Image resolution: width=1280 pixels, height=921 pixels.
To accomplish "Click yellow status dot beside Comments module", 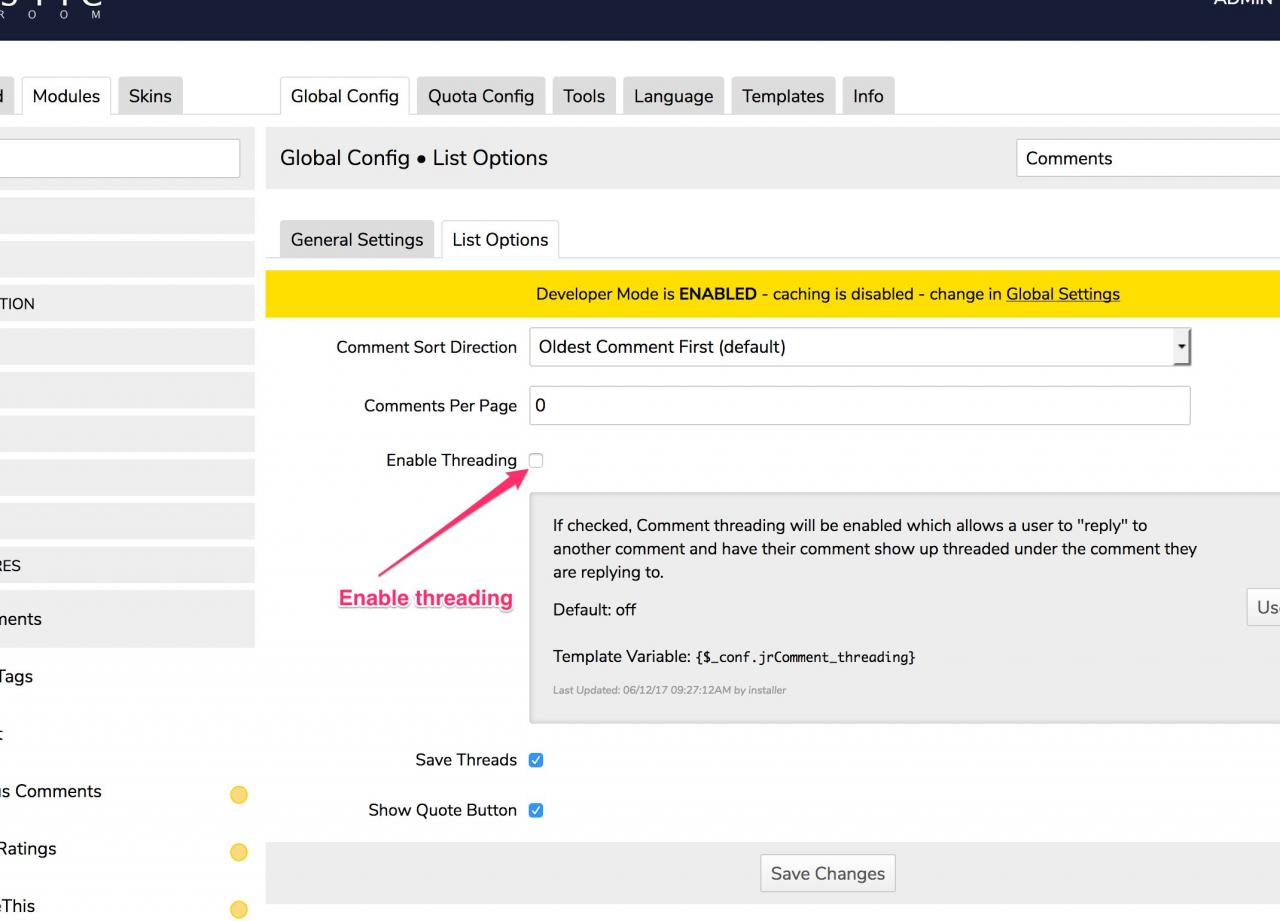I will click(x=238, y=795).
